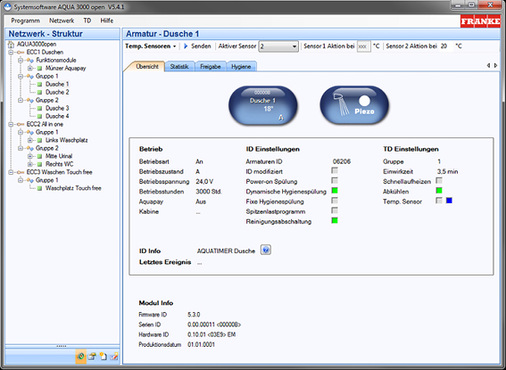Click the AQUA3000open home icon in tree
The height and width of the screenshot is (370, 506).
coord(11,44)
